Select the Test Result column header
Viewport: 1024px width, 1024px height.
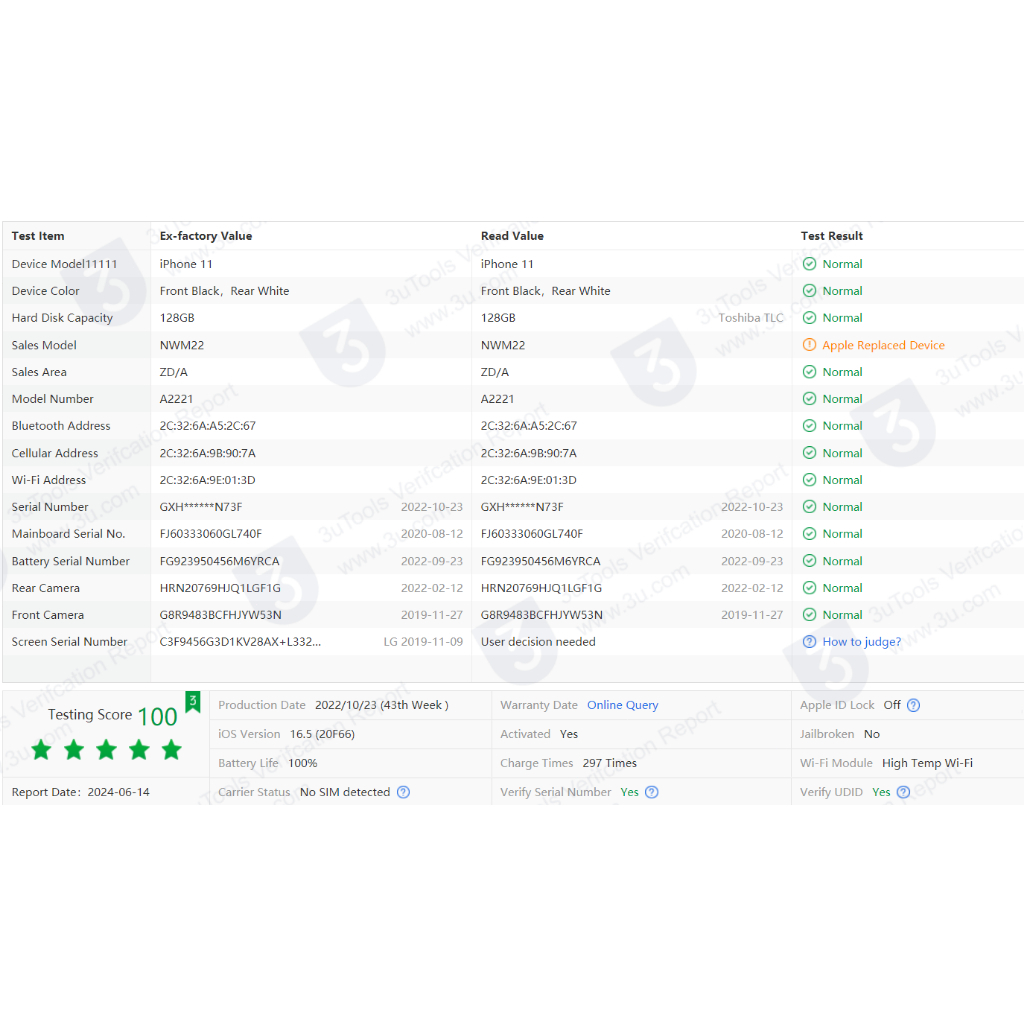click(x=831, y=236)
